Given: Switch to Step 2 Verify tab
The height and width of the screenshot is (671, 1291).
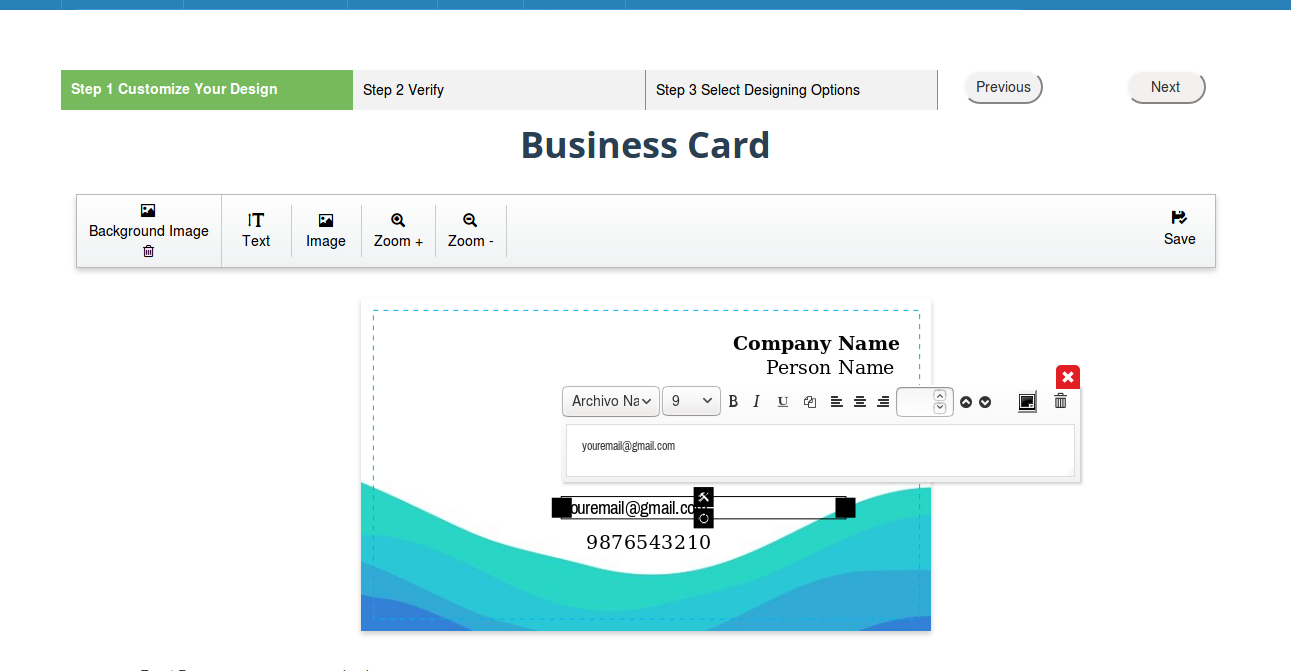Looking at the screenshot, I should tap(499, 90).
